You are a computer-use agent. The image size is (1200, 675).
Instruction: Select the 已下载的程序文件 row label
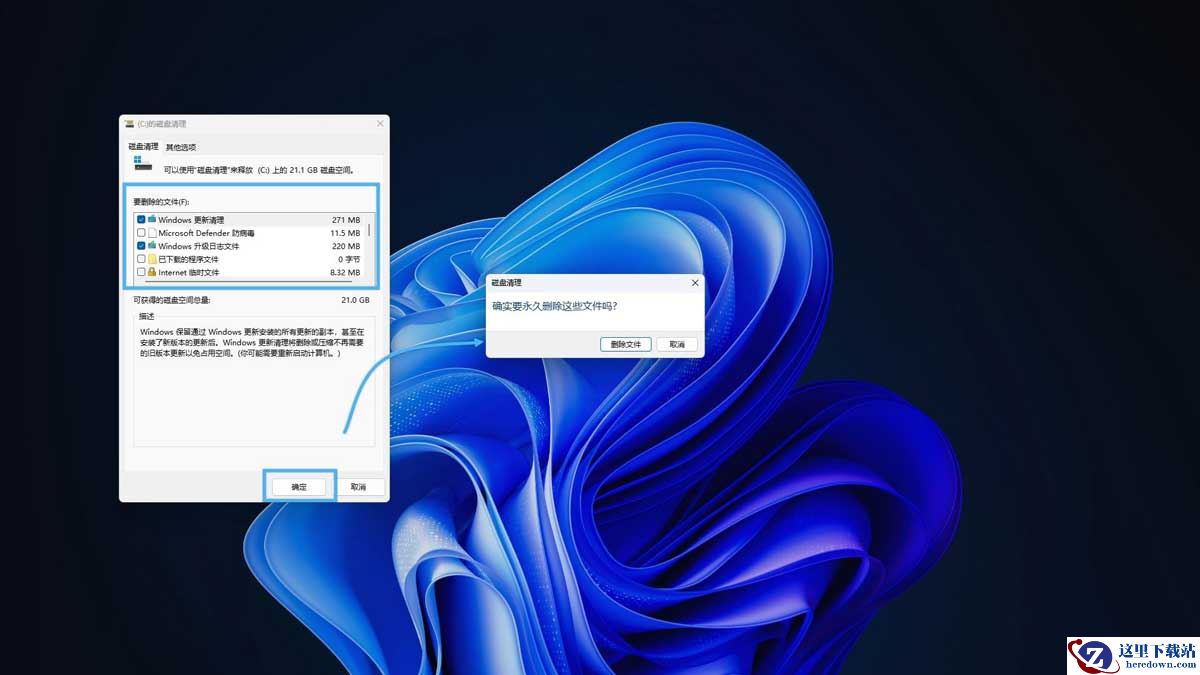tap(188, 259)
